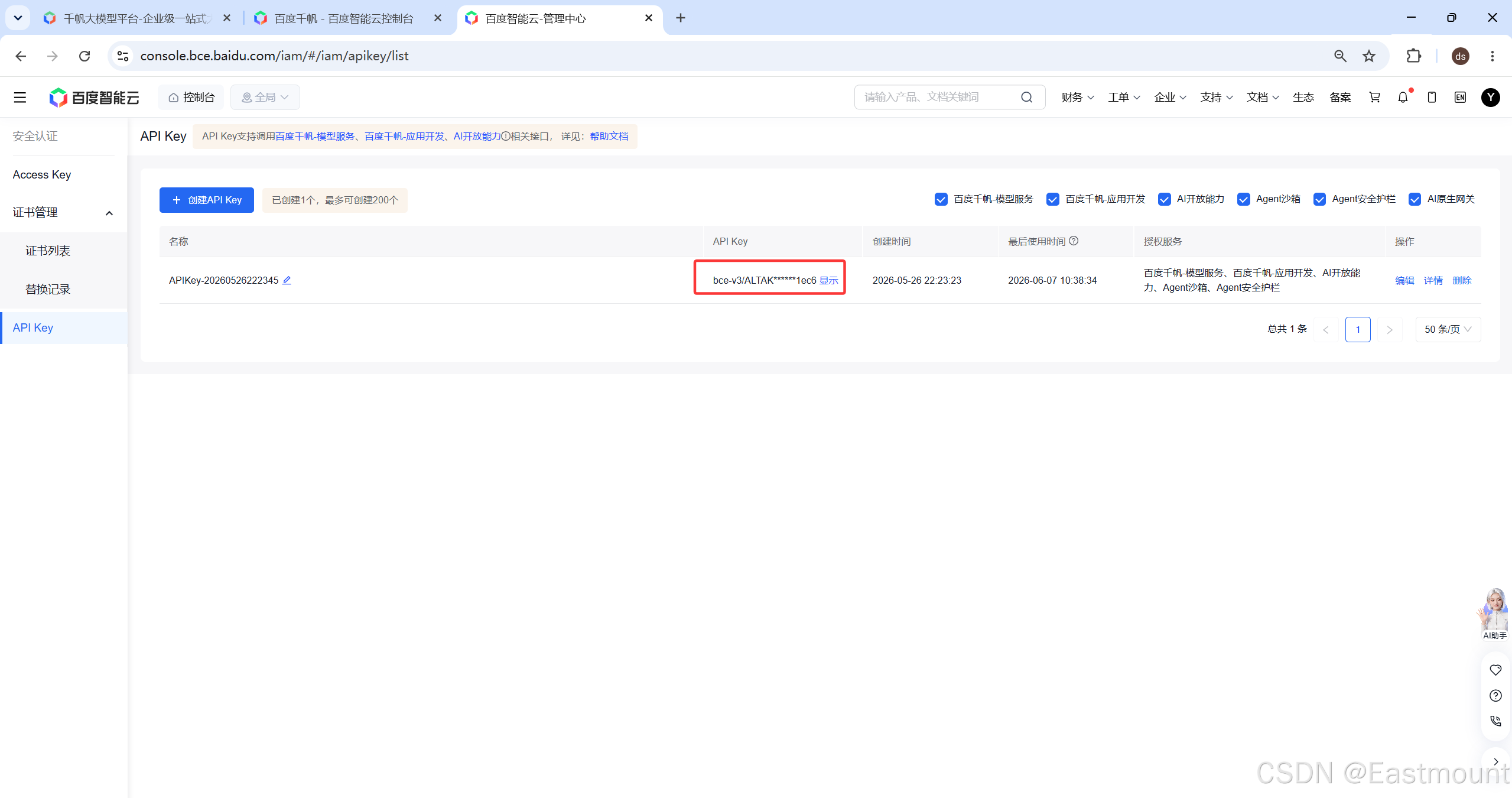Open a new browser tab
1512x798 pixels.
(x=681, y=18)
